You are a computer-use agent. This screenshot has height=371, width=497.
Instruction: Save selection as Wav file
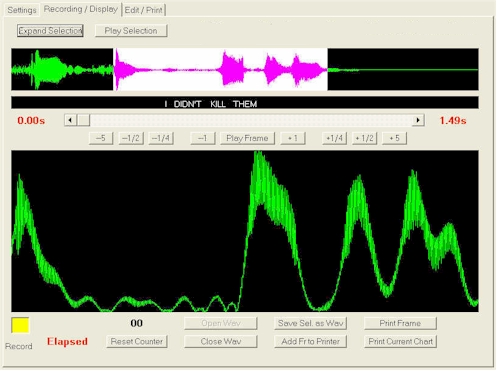(x=311, y=323)
